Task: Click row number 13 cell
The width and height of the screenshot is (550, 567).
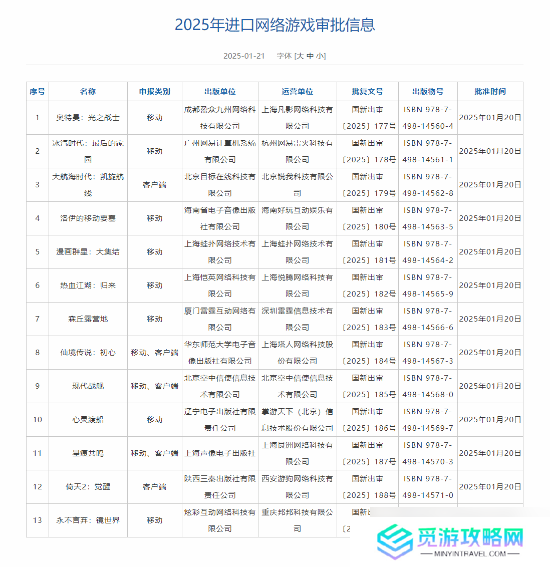Action: 38,520
